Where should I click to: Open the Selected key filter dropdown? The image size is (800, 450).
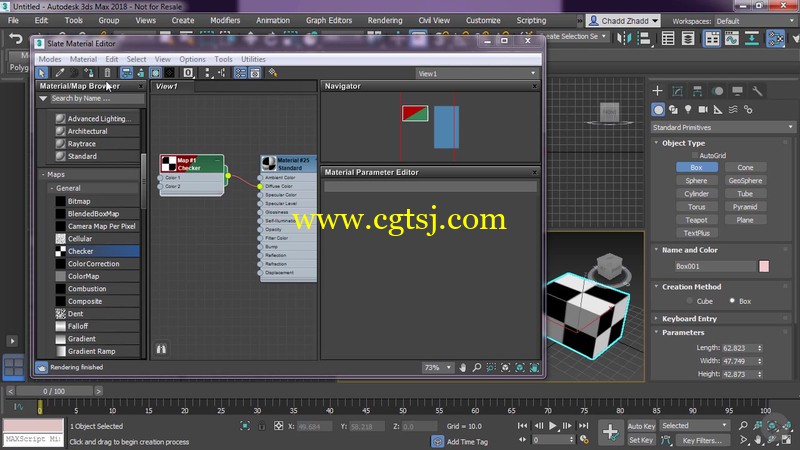[694, 426]
